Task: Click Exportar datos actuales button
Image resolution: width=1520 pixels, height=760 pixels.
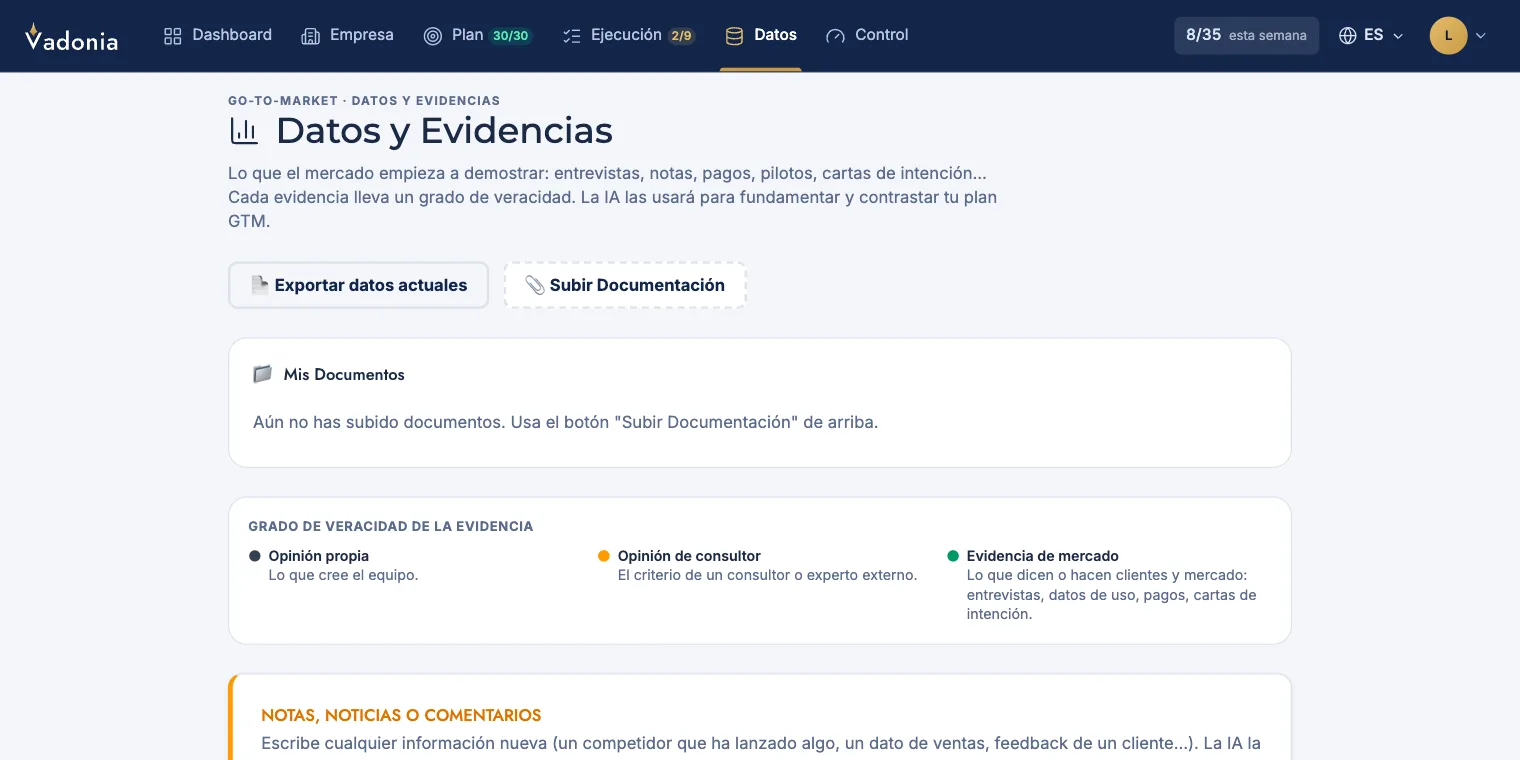Action: (x=358, y=285)
